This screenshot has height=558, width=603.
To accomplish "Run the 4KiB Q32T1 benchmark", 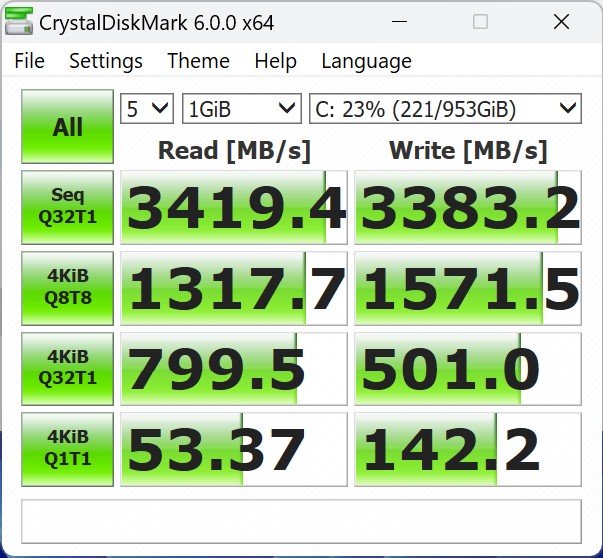I will coord(67,369).
